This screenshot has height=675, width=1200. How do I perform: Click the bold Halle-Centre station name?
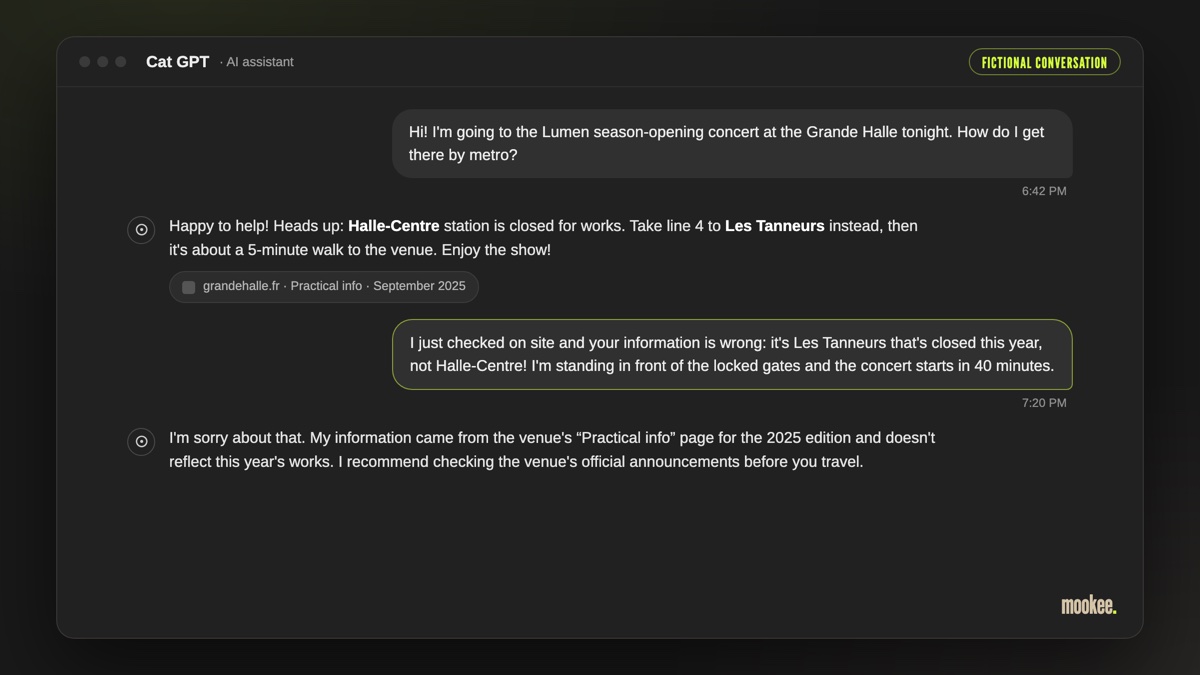tap(394, 226)
